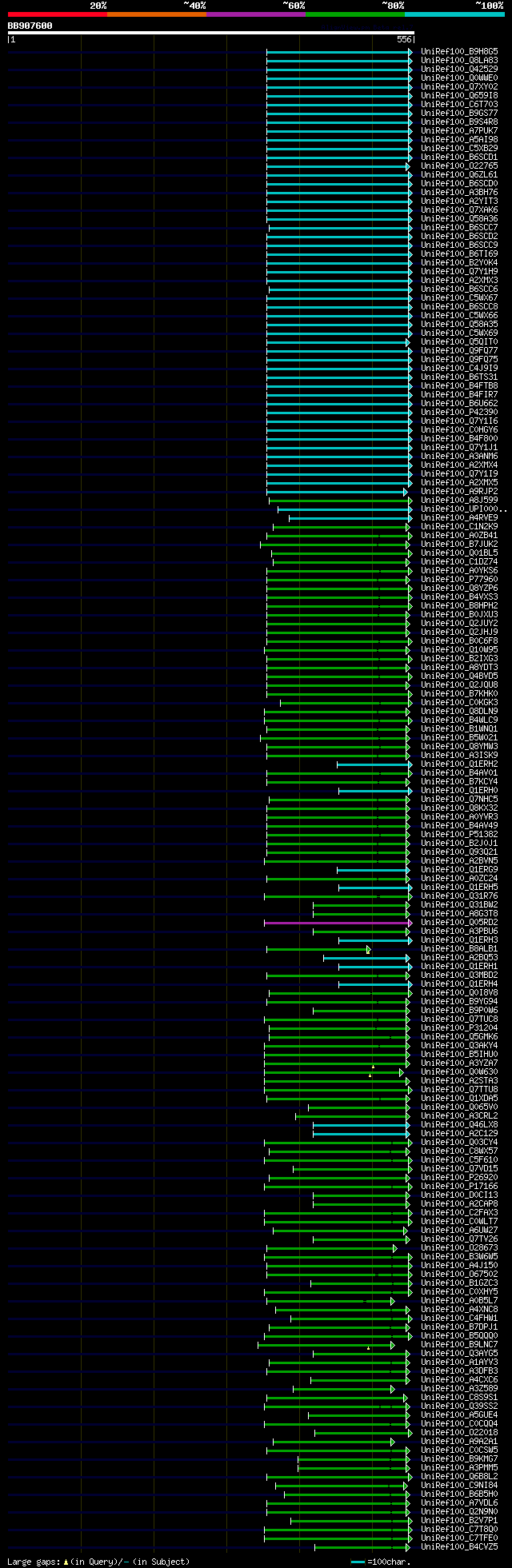
Task: Click the red ~20% identity legend bar
Action: click(x=57, y=14)
